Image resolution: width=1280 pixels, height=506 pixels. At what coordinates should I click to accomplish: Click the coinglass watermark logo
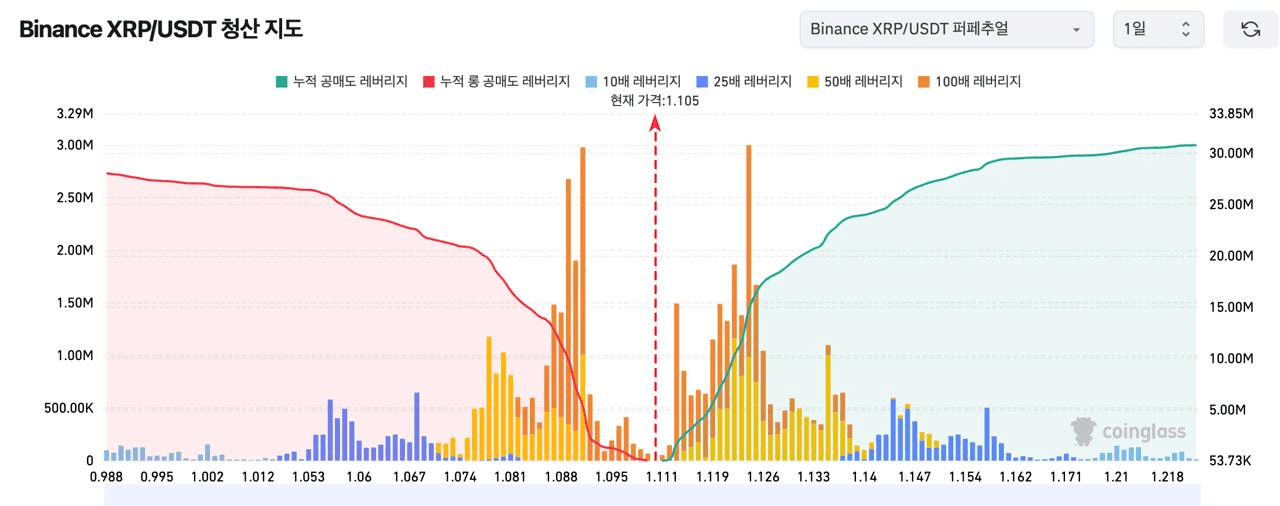pos(1128,432)
